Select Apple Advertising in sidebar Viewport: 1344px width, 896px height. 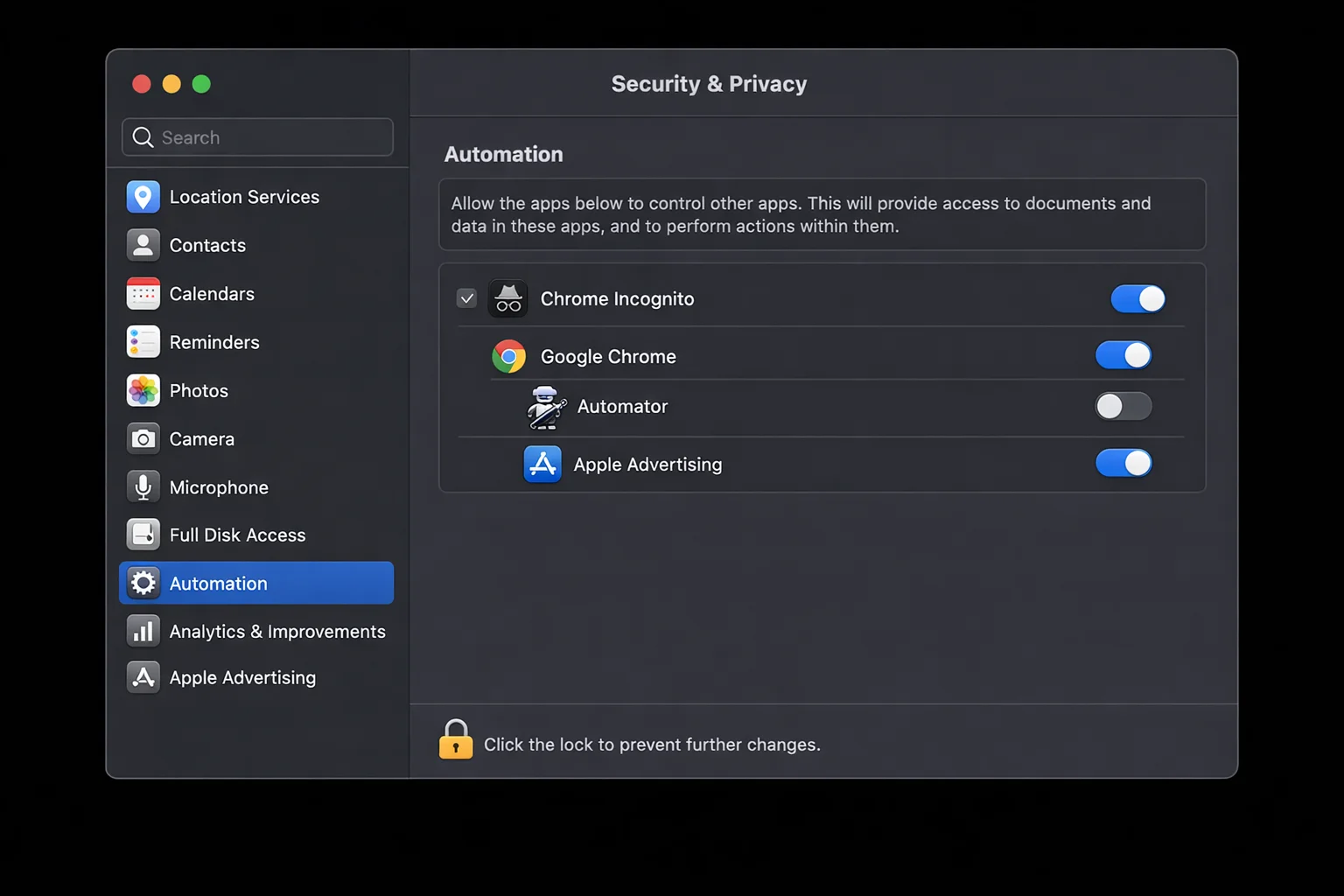pyautogui.click(x=256, y=677)
